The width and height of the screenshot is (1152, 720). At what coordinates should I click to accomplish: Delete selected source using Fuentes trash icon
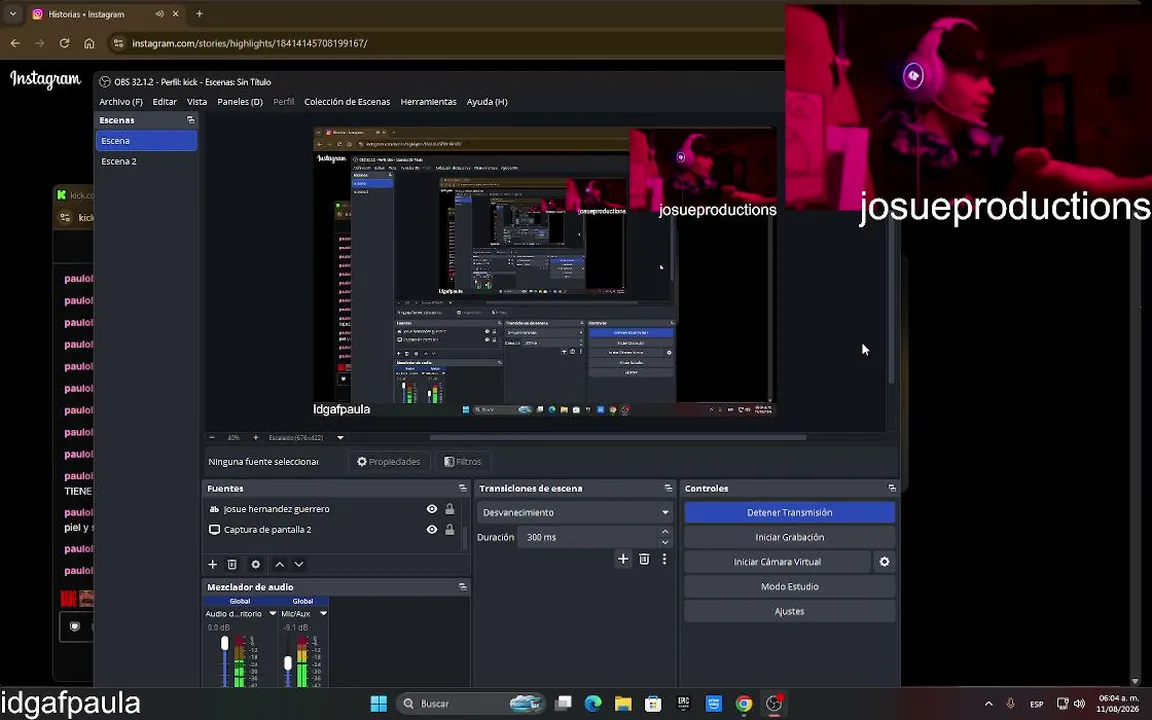coord(232,564)
